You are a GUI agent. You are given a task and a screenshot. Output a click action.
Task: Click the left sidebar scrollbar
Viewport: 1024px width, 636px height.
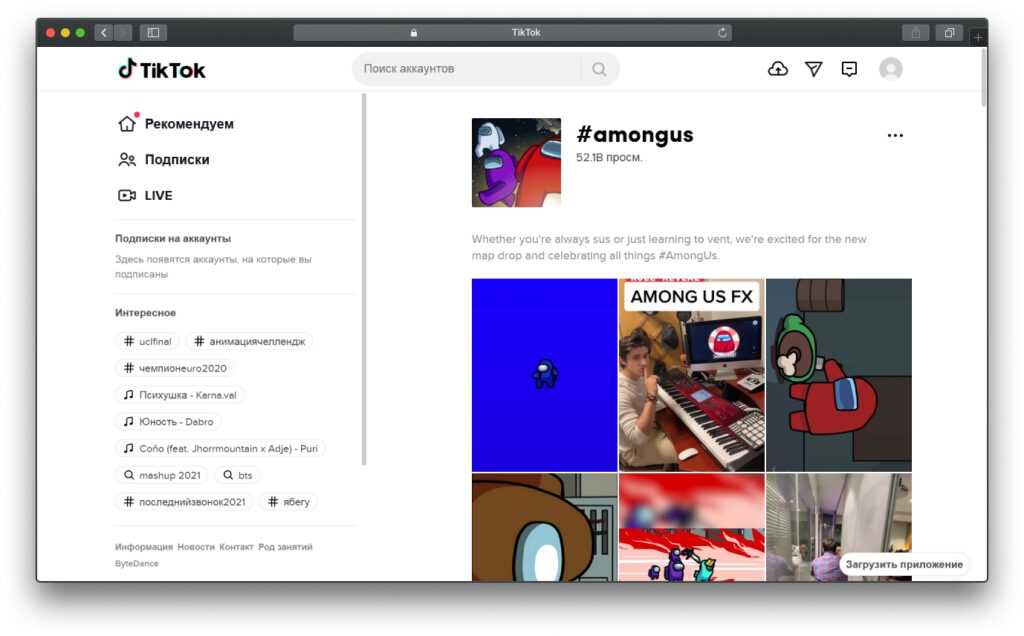pos(364,280)
